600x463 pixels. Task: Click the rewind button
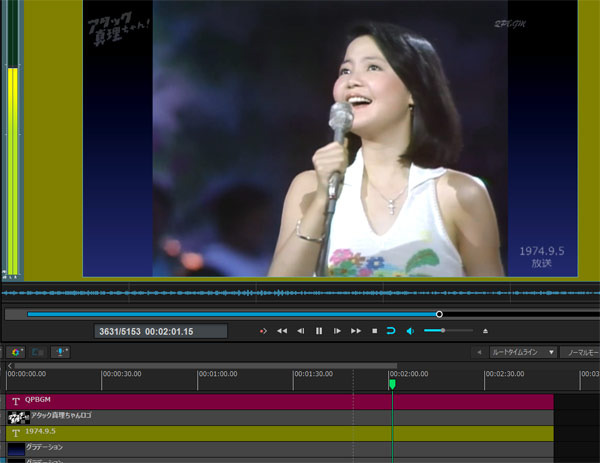[x=282, y=331]
